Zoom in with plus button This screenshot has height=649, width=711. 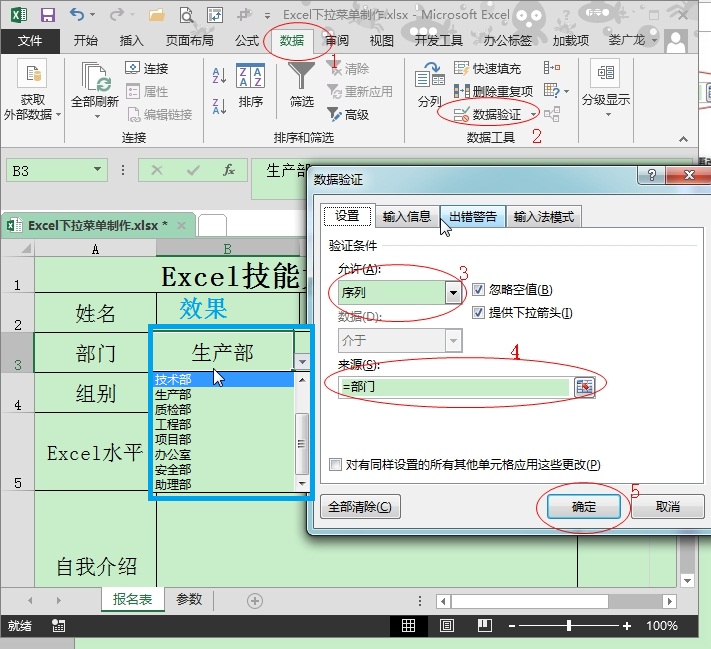coord(627,626)
